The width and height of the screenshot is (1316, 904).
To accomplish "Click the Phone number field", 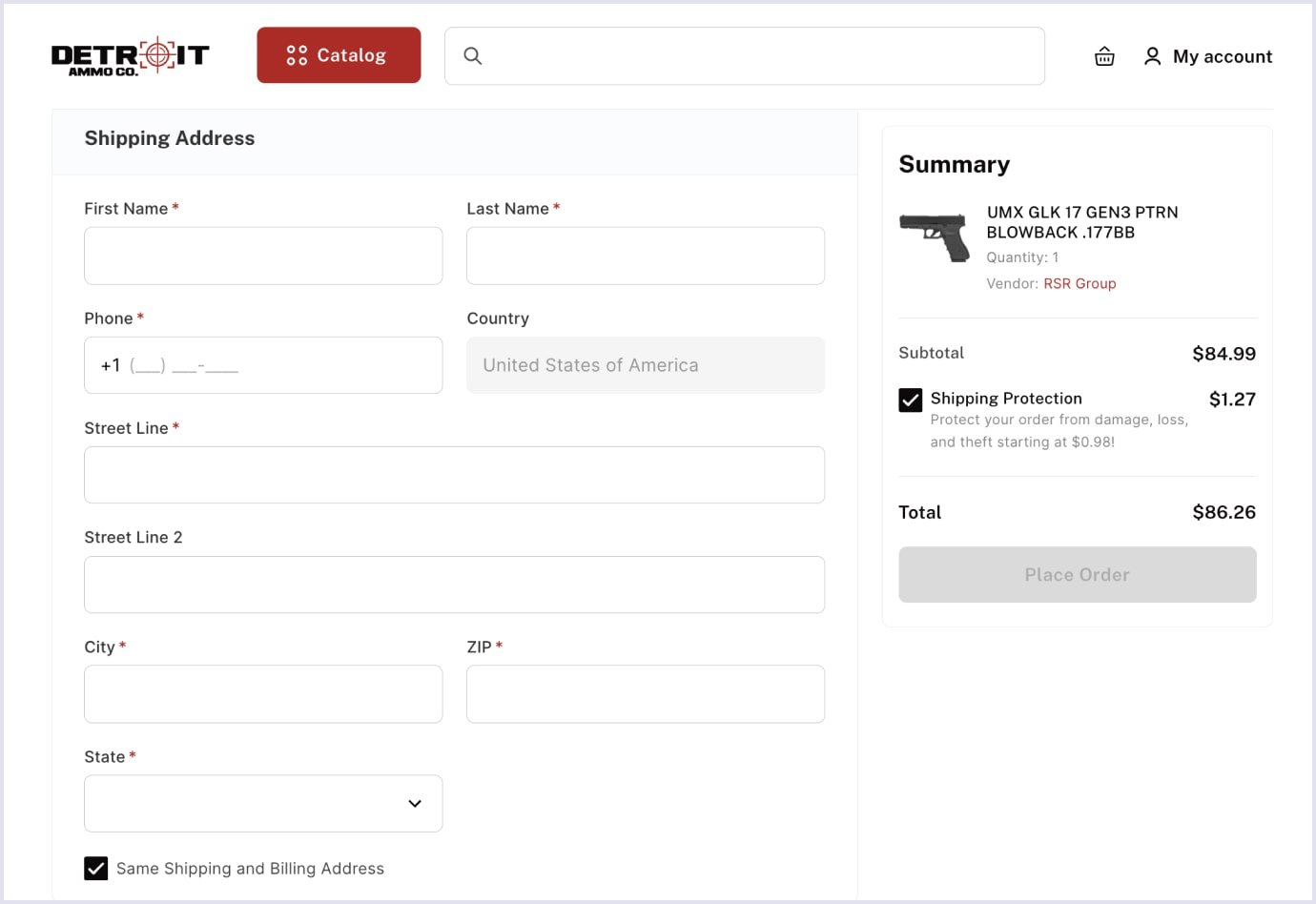I will click(263, 365).
